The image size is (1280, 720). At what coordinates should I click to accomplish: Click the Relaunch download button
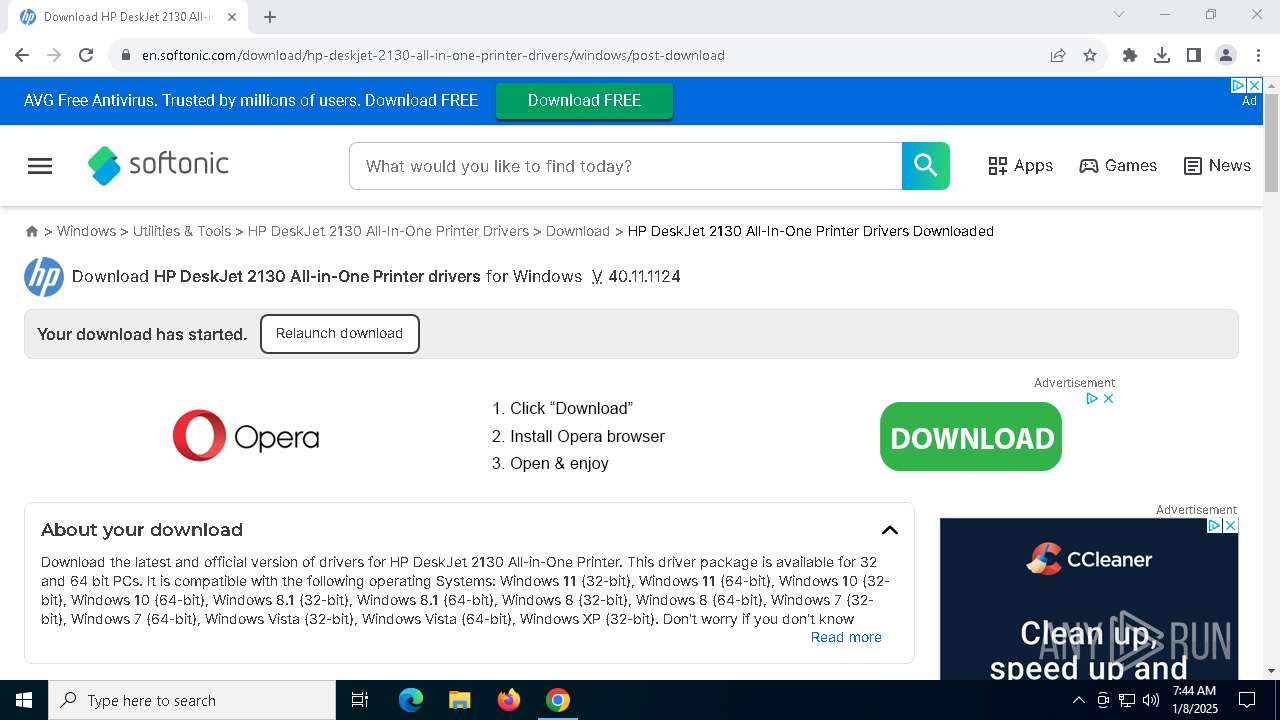pyautogui.click(x=340, y=334)
